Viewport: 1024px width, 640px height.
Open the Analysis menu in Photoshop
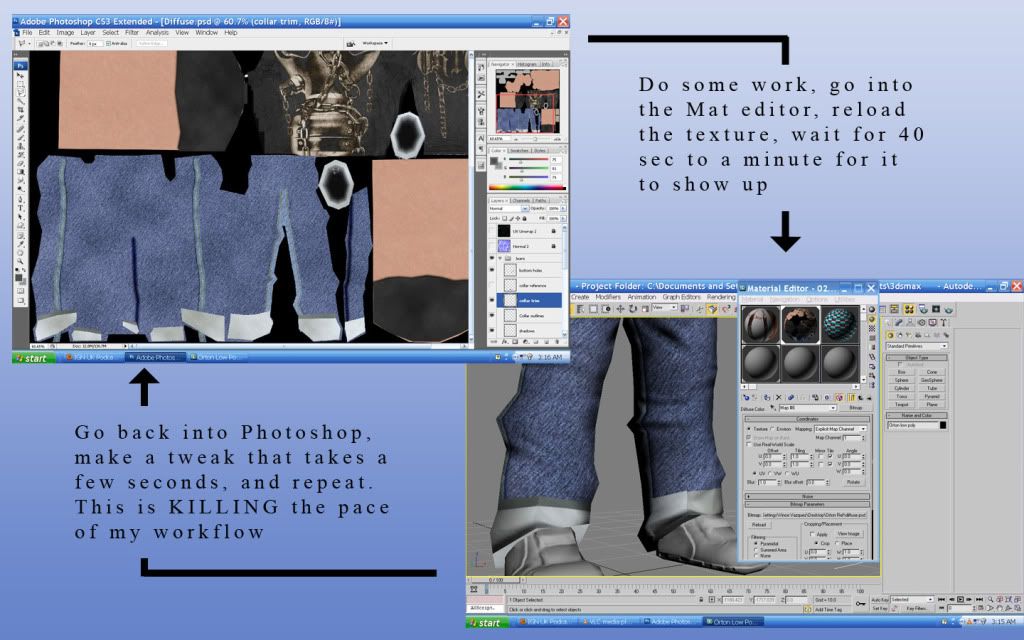[x=157, y=33]
